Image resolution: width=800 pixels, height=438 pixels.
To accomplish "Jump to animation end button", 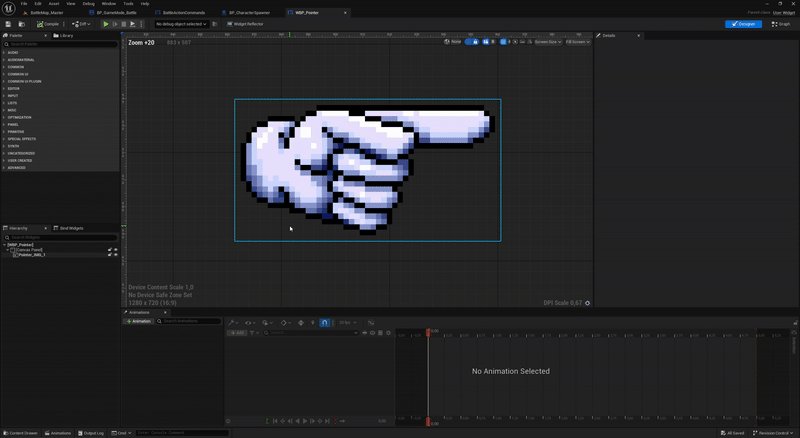I will coord(328,421).
